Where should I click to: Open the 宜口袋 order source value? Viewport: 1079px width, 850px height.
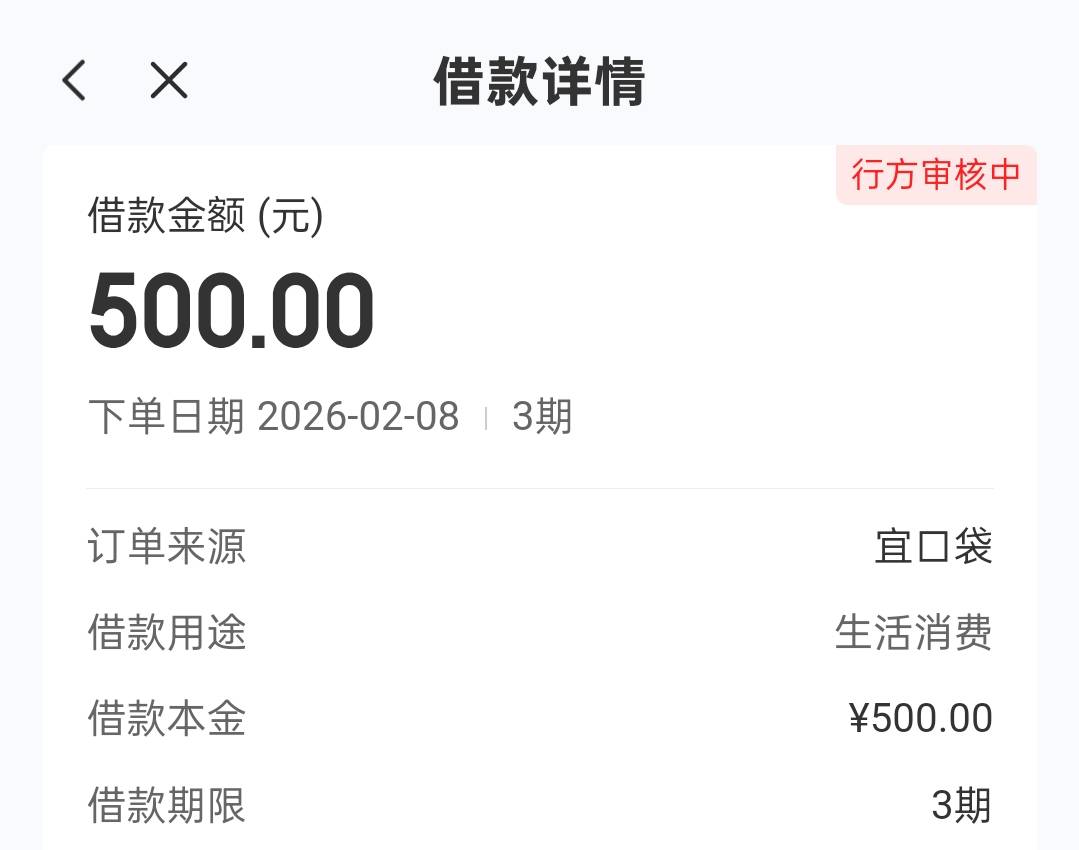[x=933, y=547]
